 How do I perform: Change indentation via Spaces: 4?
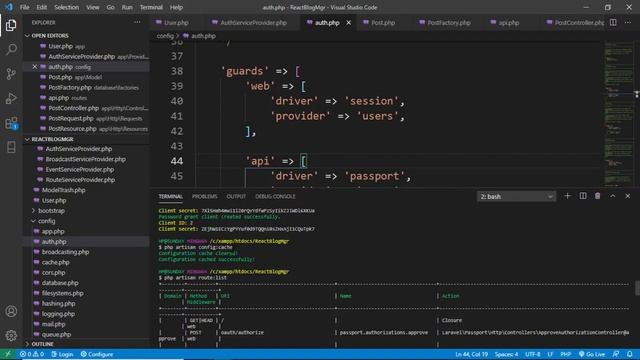[x=506, y=354]
